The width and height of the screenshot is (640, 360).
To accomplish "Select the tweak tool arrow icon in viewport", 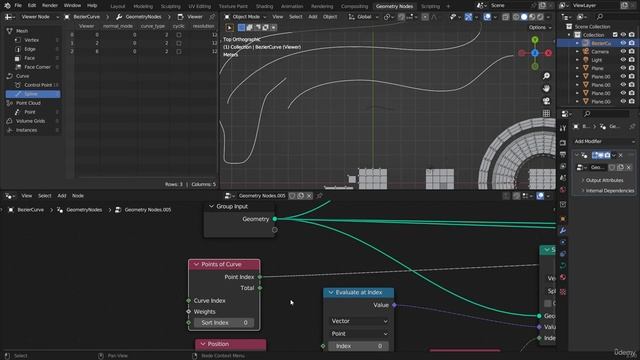I will (x=229, y=28).
